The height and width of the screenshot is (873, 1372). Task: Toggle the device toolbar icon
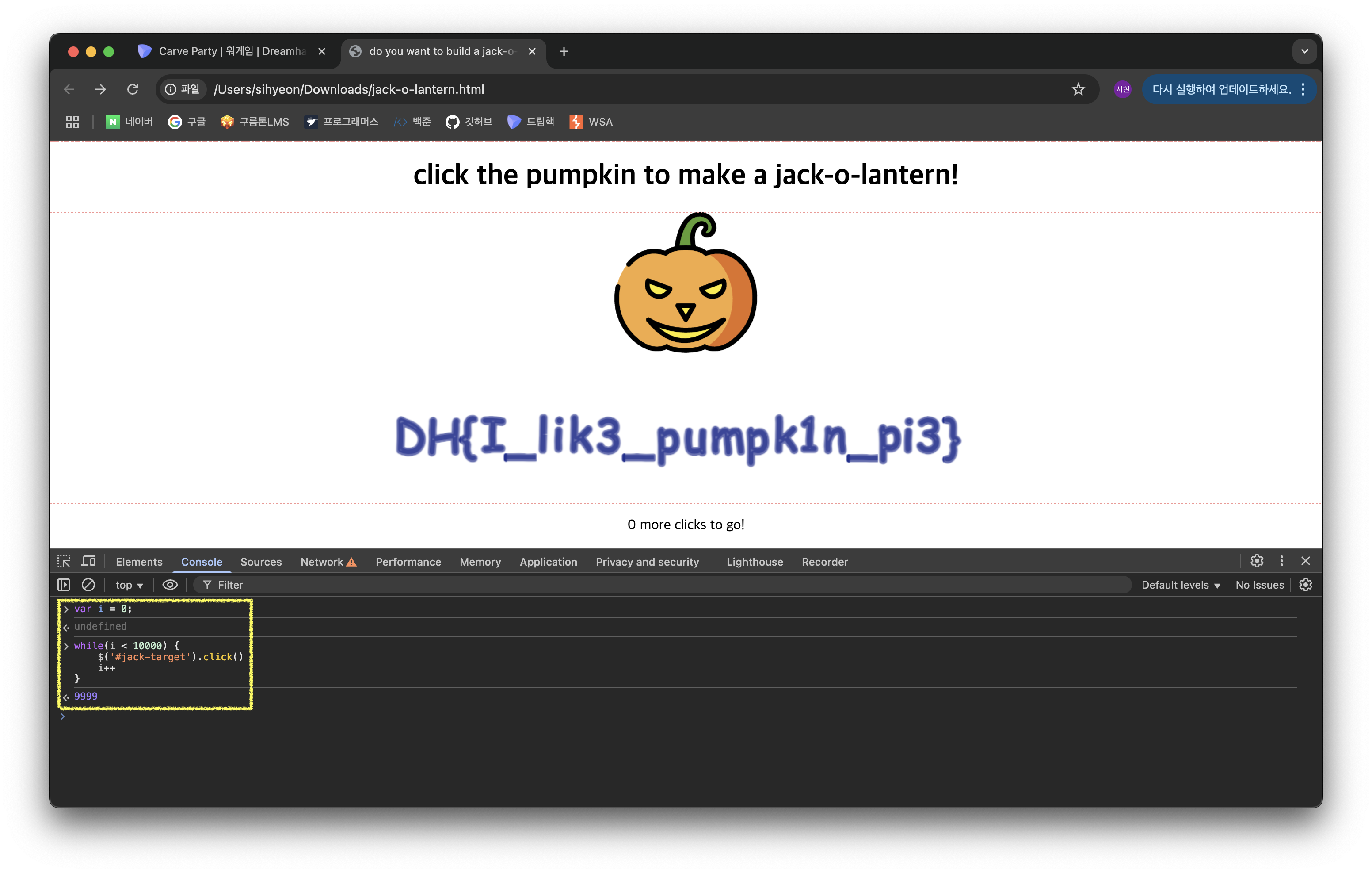tap(88, 561)
